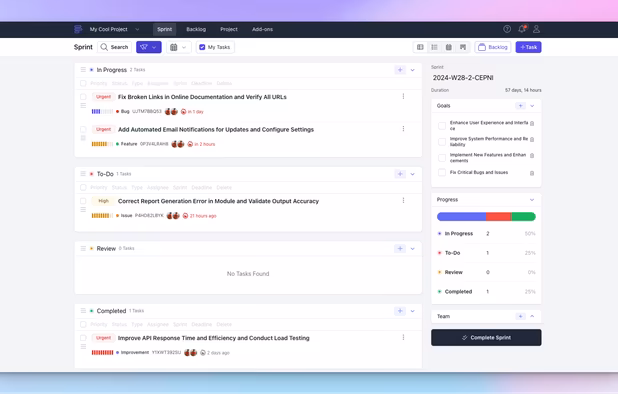Open the Add-ons tab in navbar
Viewport: 618px width, 394px height.
(x=262, y=29)
